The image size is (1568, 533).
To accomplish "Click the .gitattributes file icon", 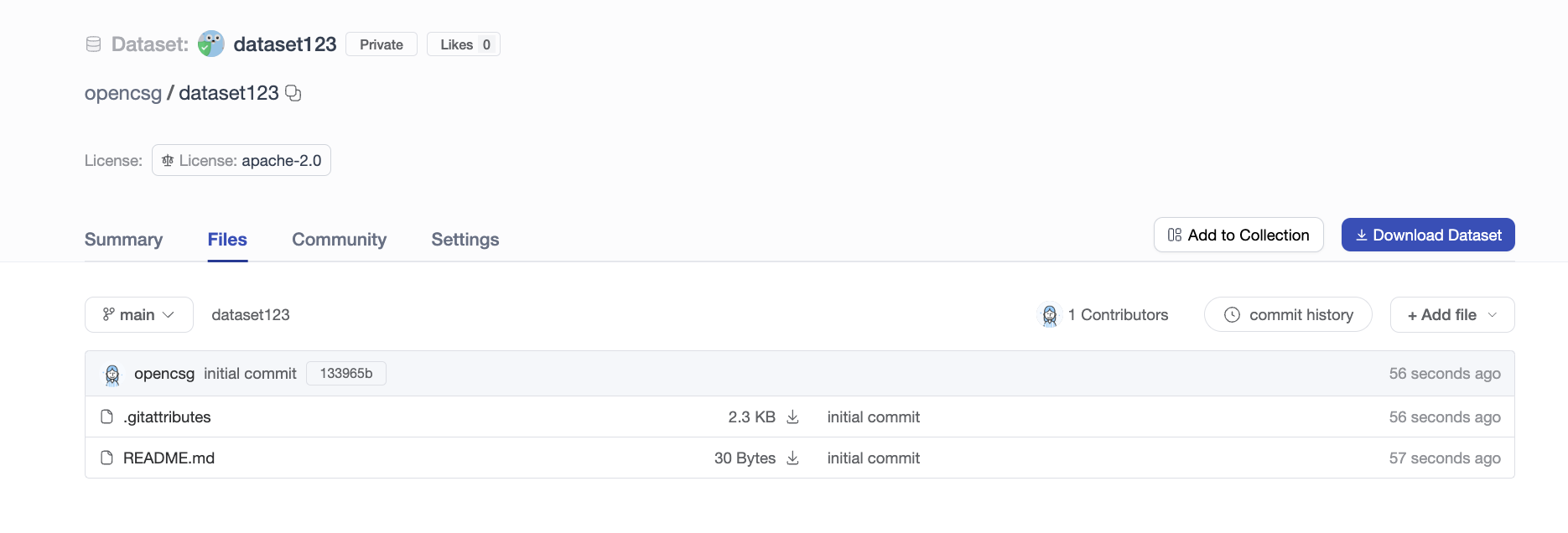I will tap(106, 417).
